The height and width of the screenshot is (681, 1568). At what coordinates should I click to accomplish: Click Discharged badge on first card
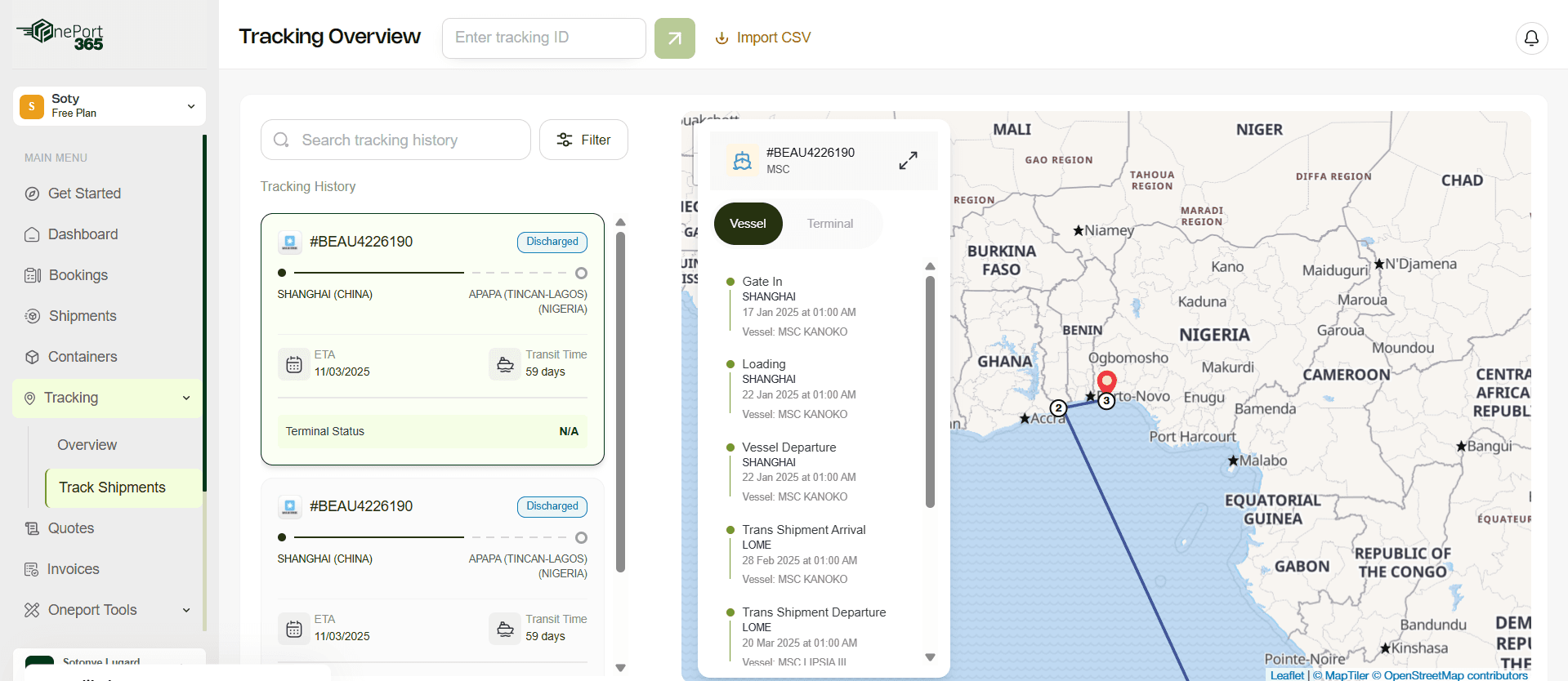click(552, 242)
